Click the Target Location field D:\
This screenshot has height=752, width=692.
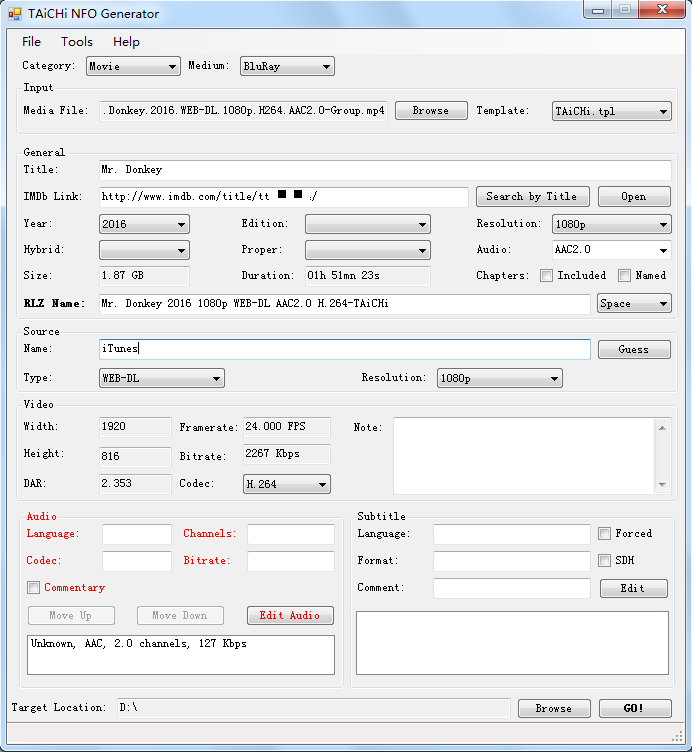(314, 708)
